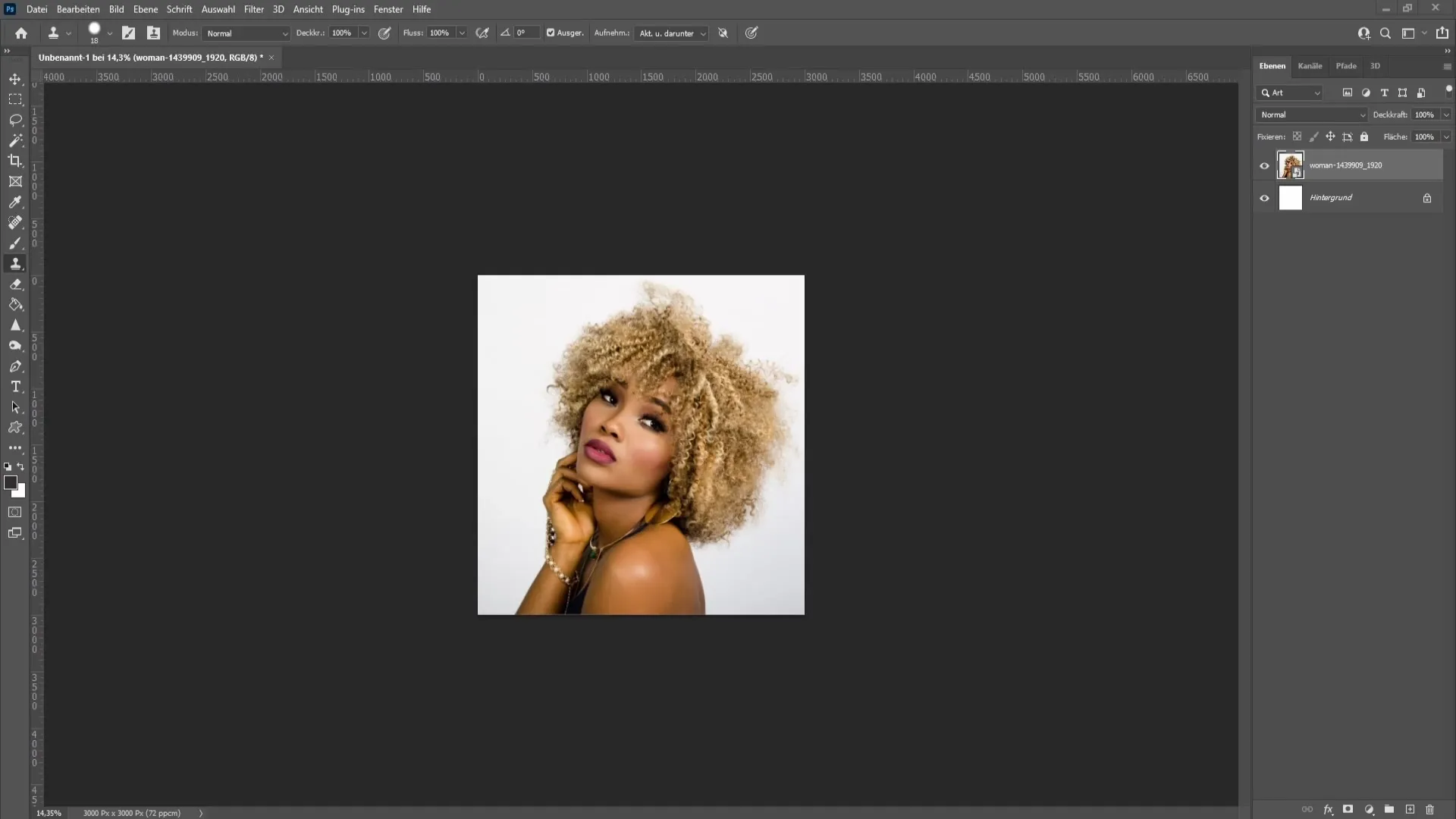The height and width of the screenshot is (819, 1456).
Task: Toggle visibility of Hintergrund layer
Action: [1264, 197]
